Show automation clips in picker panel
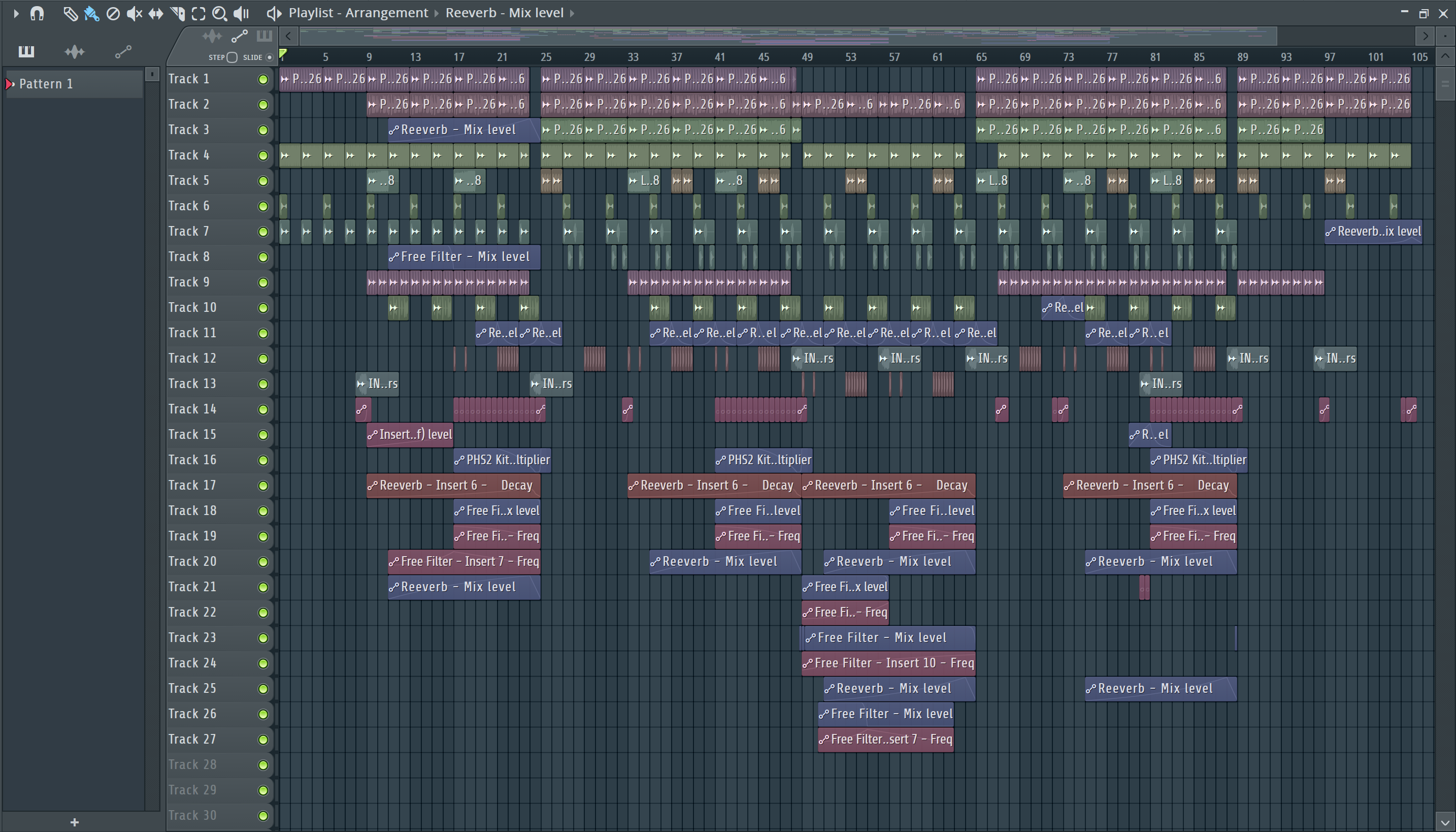Image resolution: width=1456 pixels, height=832 pixels. point(123,52)
